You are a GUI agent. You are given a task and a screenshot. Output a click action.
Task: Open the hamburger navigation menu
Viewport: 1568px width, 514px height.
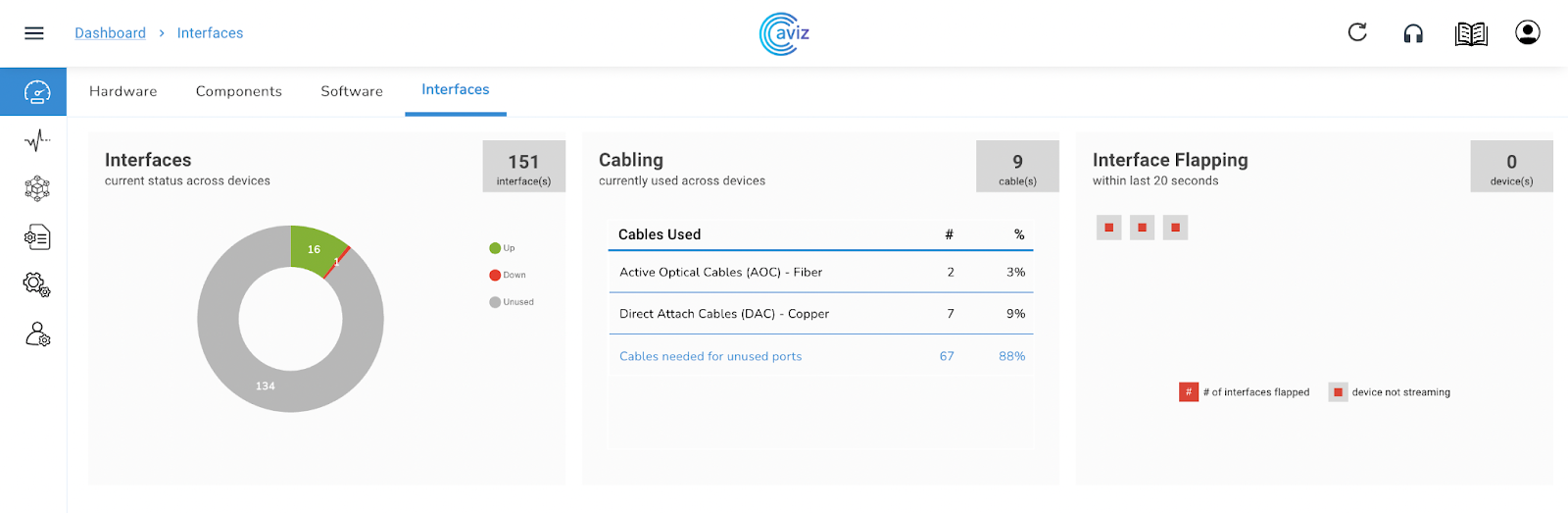pos(34,33)
